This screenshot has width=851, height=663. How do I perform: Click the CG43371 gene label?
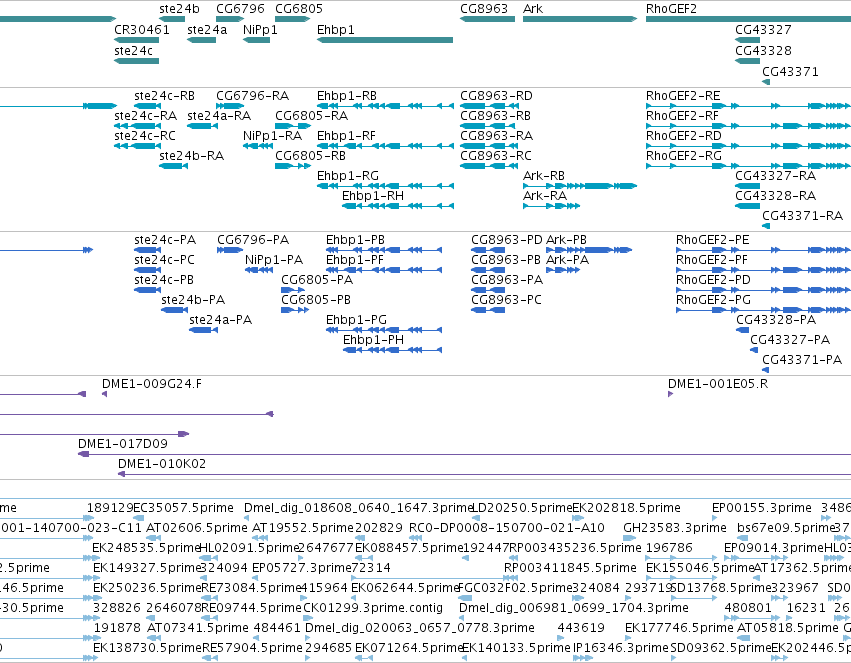tap(790, 71)
